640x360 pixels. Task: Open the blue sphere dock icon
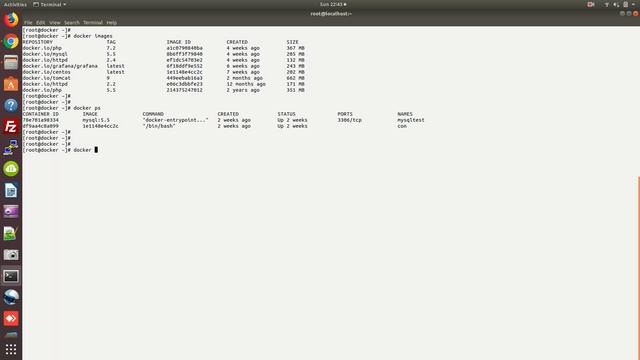tap(11, 297)
